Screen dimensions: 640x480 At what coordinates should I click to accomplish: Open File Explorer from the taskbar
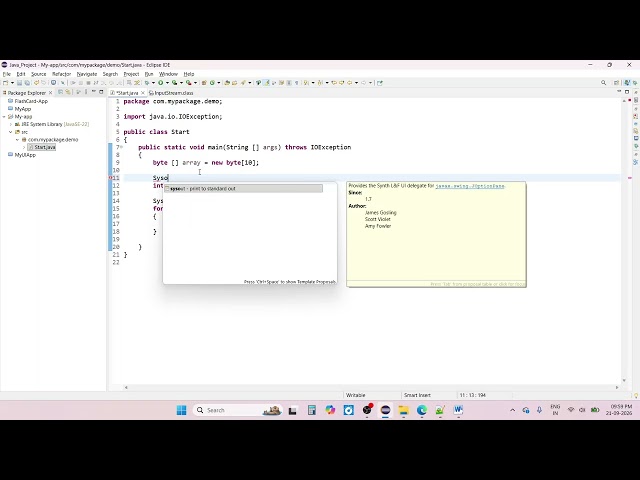[x=404, y=410]
